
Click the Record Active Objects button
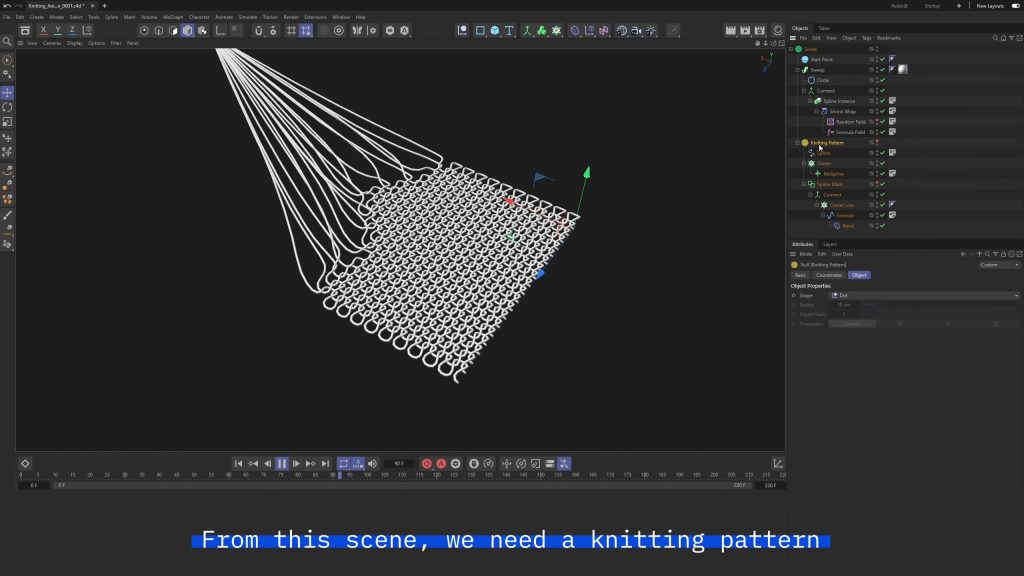click(x=426, y=464)
